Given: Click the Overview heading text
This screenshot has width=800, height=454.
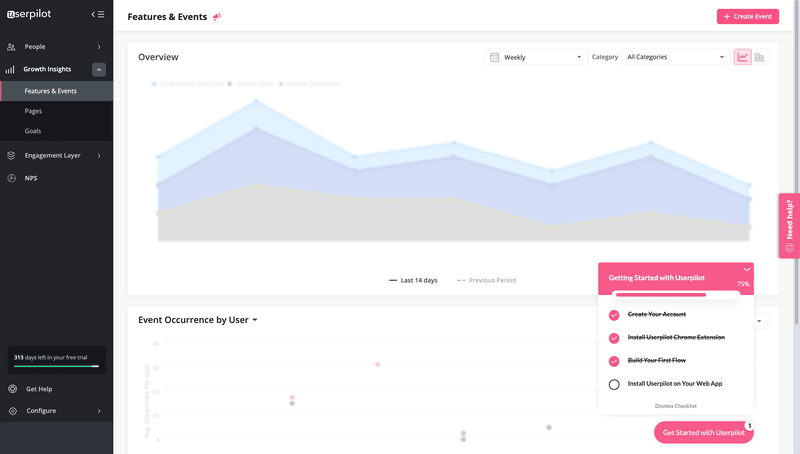Looking at the screenshot, I should click(158, 57).
